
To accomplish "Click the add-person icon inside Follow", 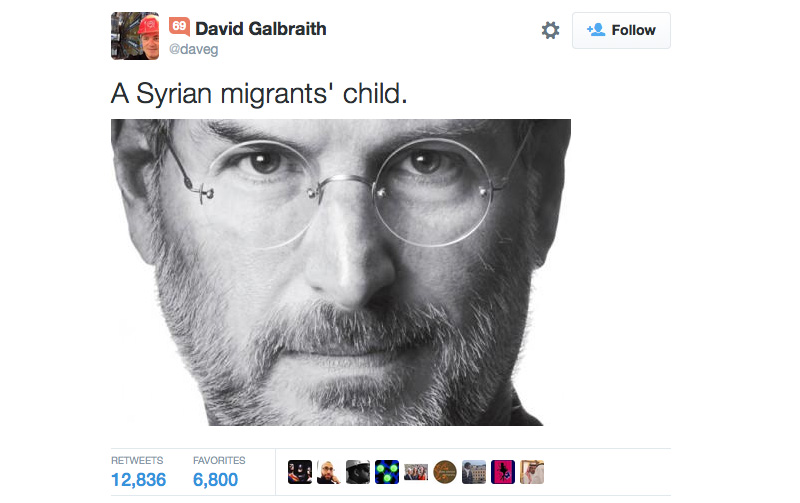I will tap(596, 30).
